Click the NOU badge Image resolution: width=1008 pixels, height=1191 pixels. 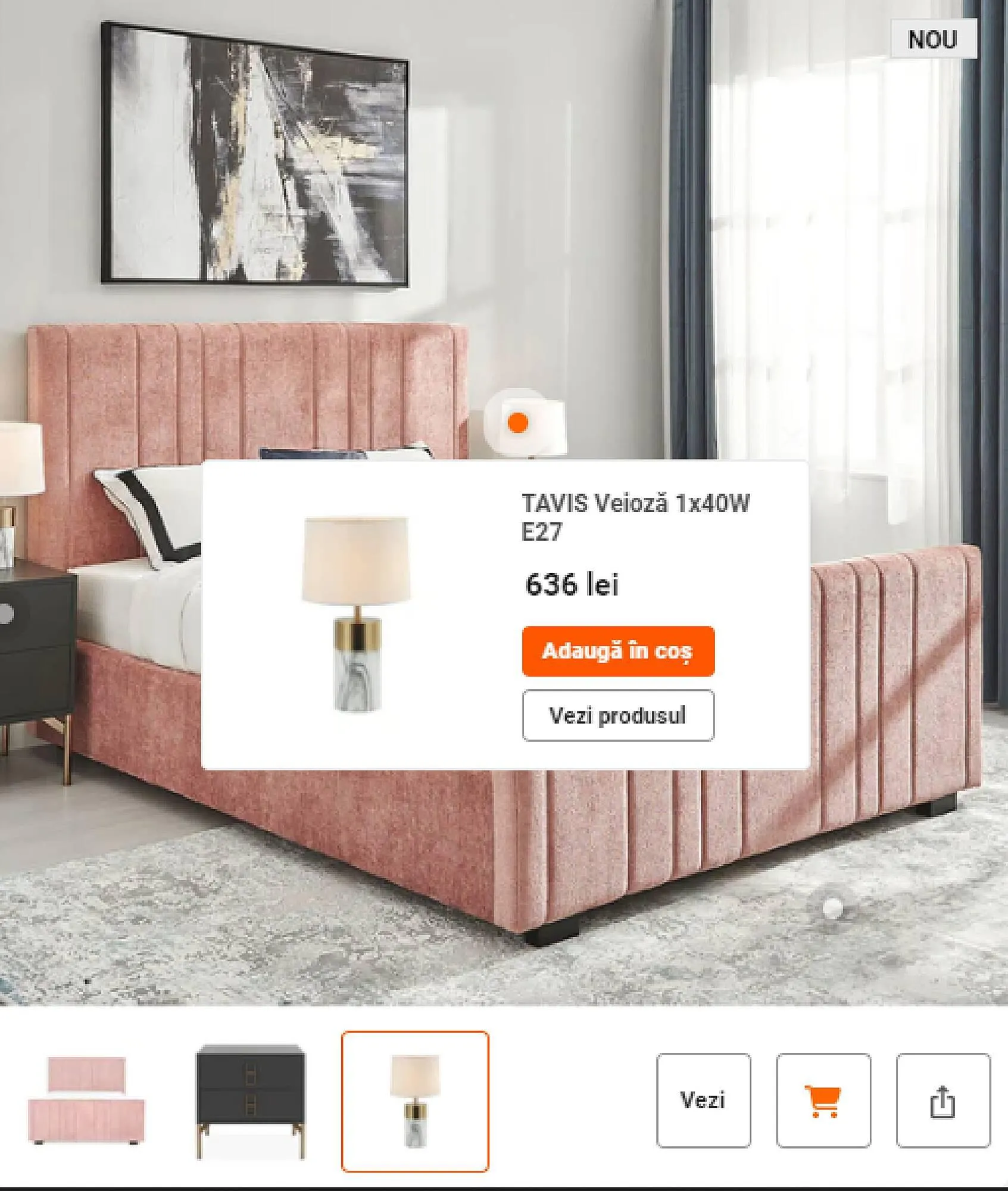tap(933, 39)
